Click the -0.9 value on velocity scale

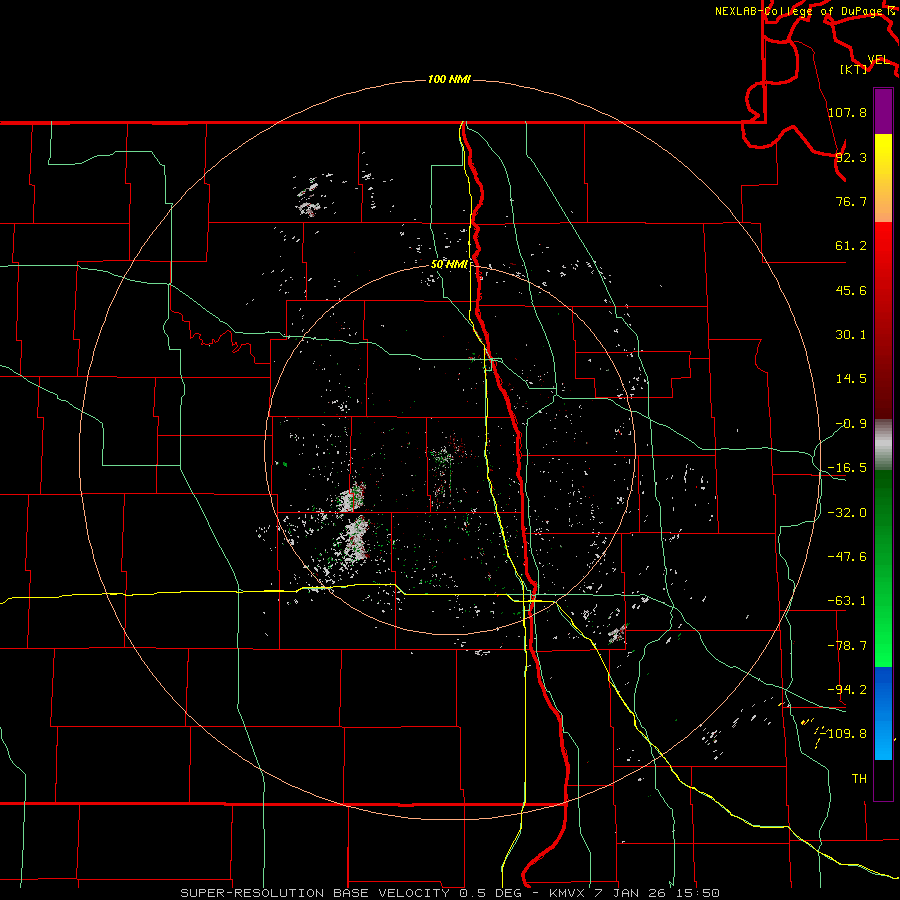tap(851, 424)
